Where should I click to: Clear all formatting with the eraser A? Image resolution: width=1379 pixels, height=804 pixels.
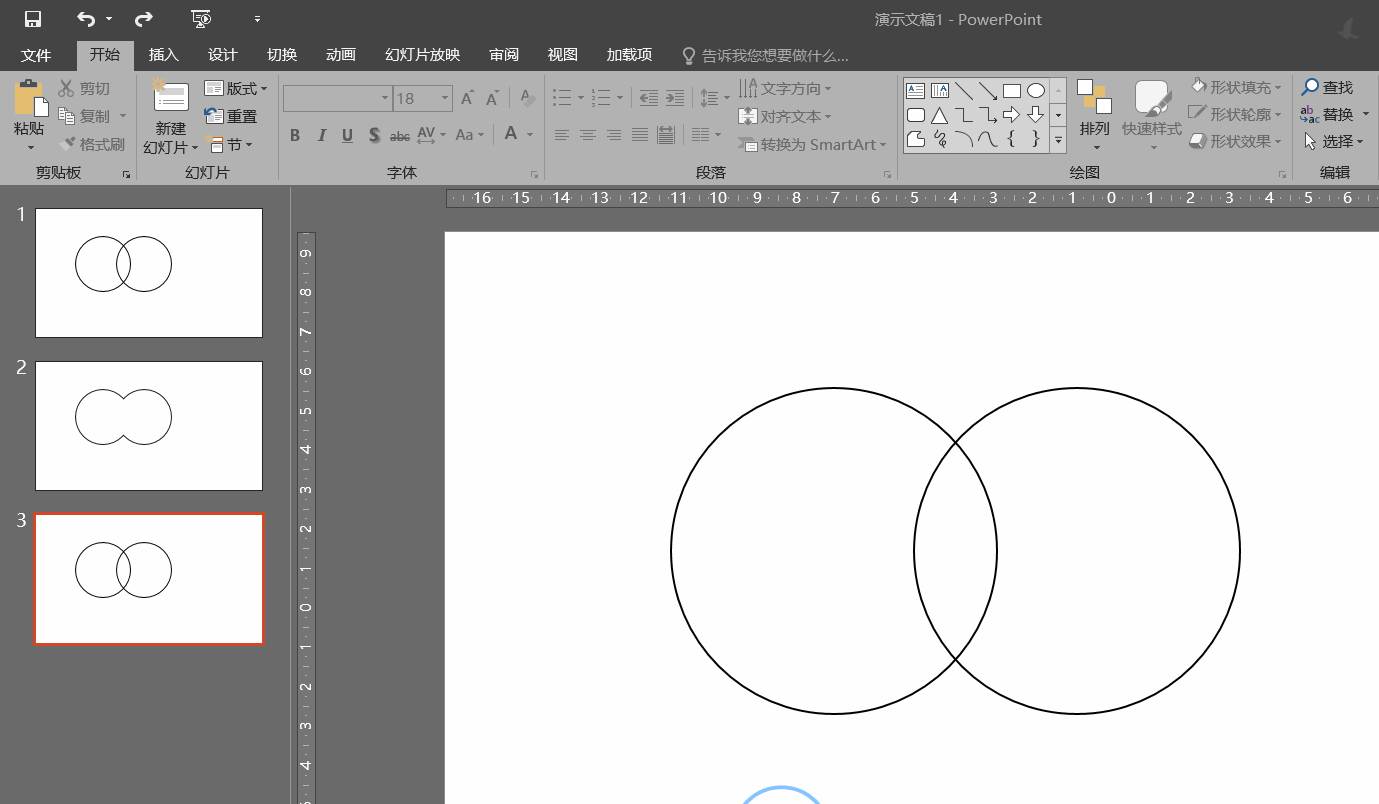click(528, 98)
